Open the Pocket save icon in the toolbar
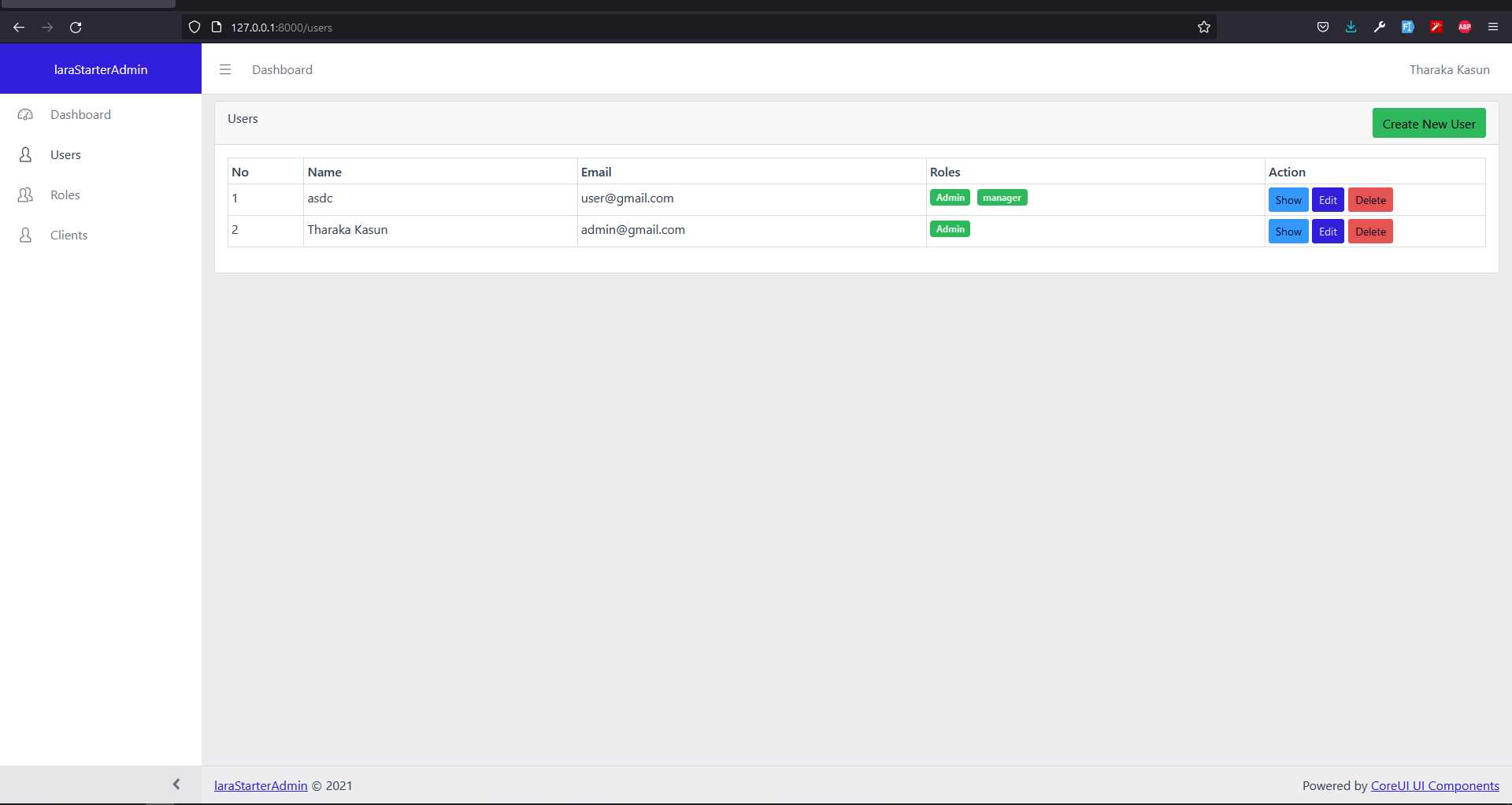Viewport: 1512px width, 805px height. pos(1323,27)
